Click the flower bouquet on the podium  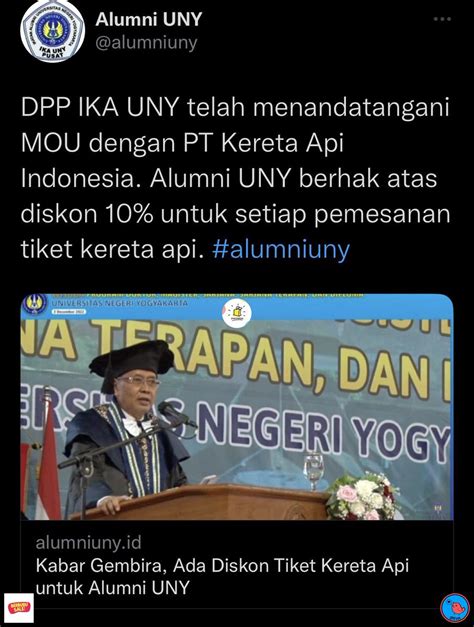coord(363,496)
